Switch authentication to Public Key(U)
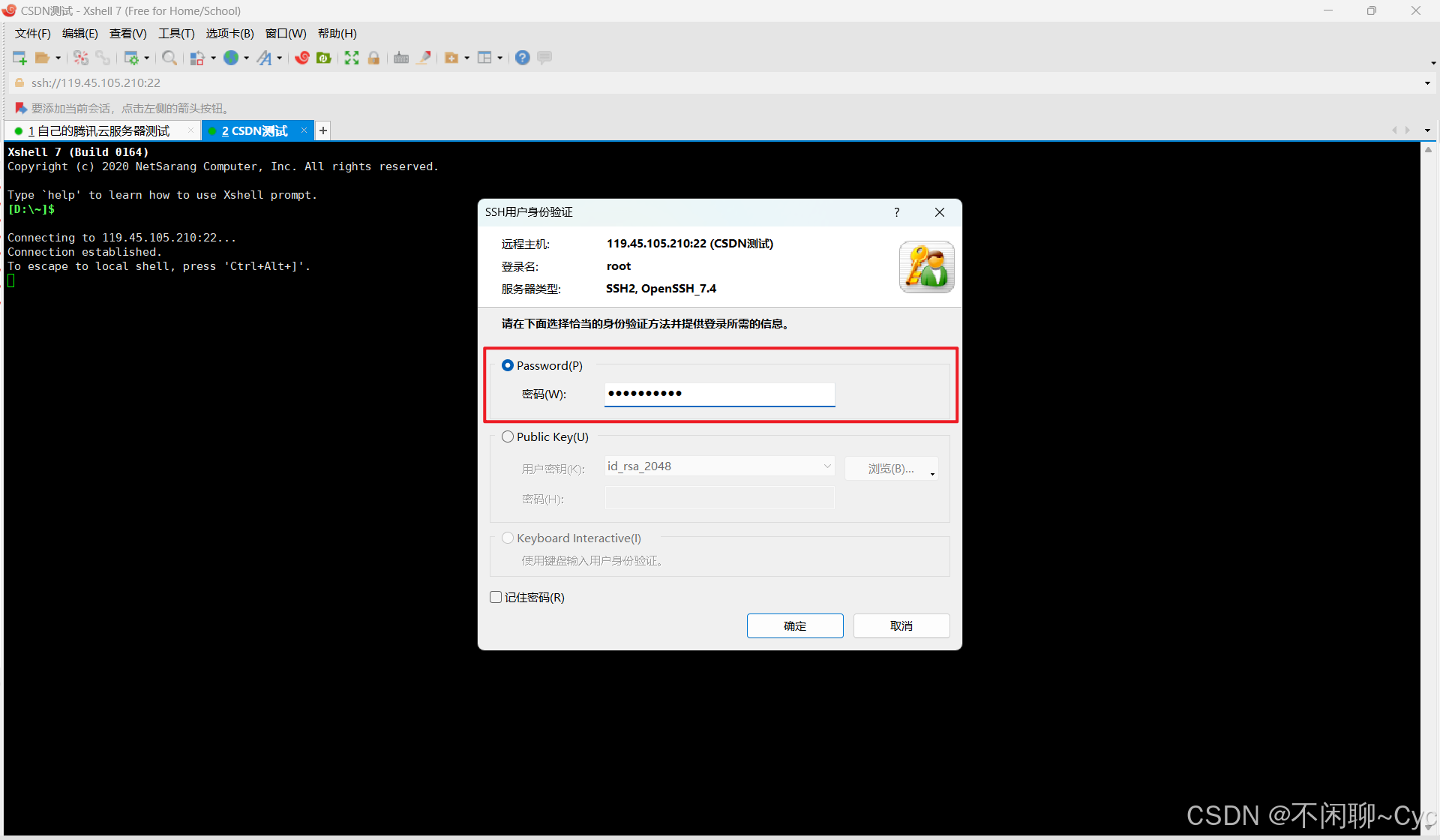 coord(508,436)
